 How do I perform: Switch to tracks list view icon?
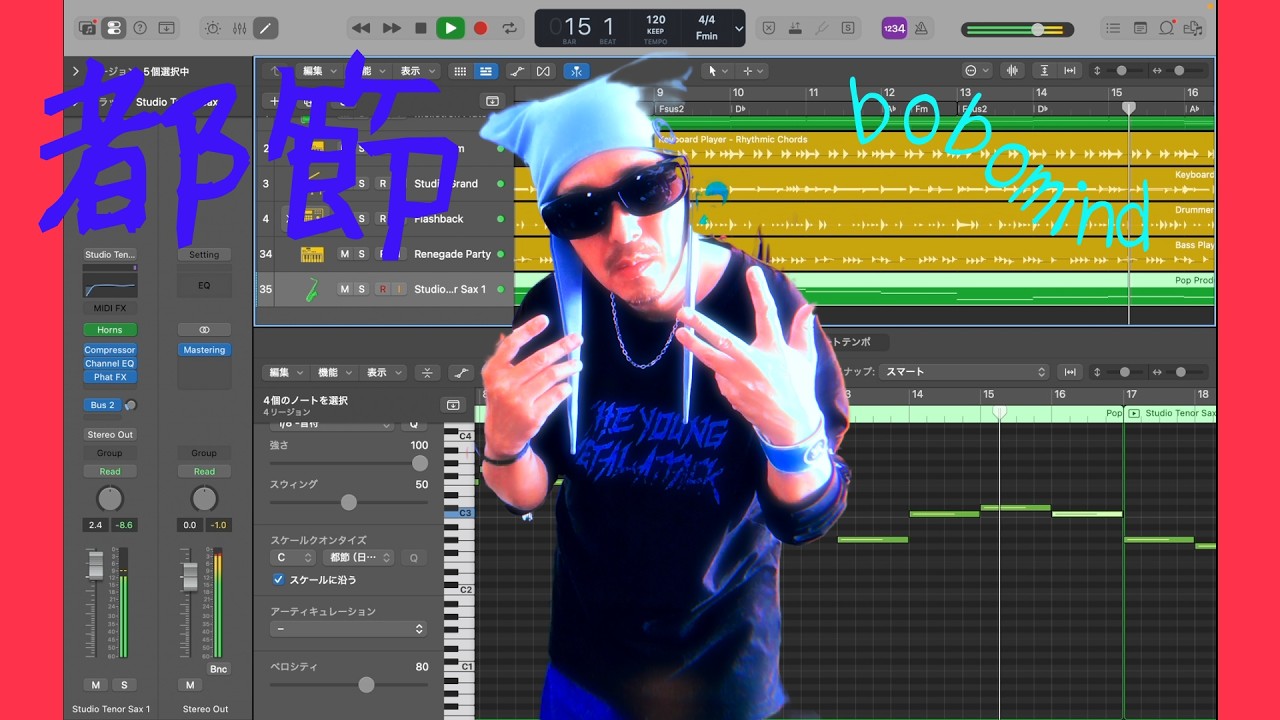point(486,71)
